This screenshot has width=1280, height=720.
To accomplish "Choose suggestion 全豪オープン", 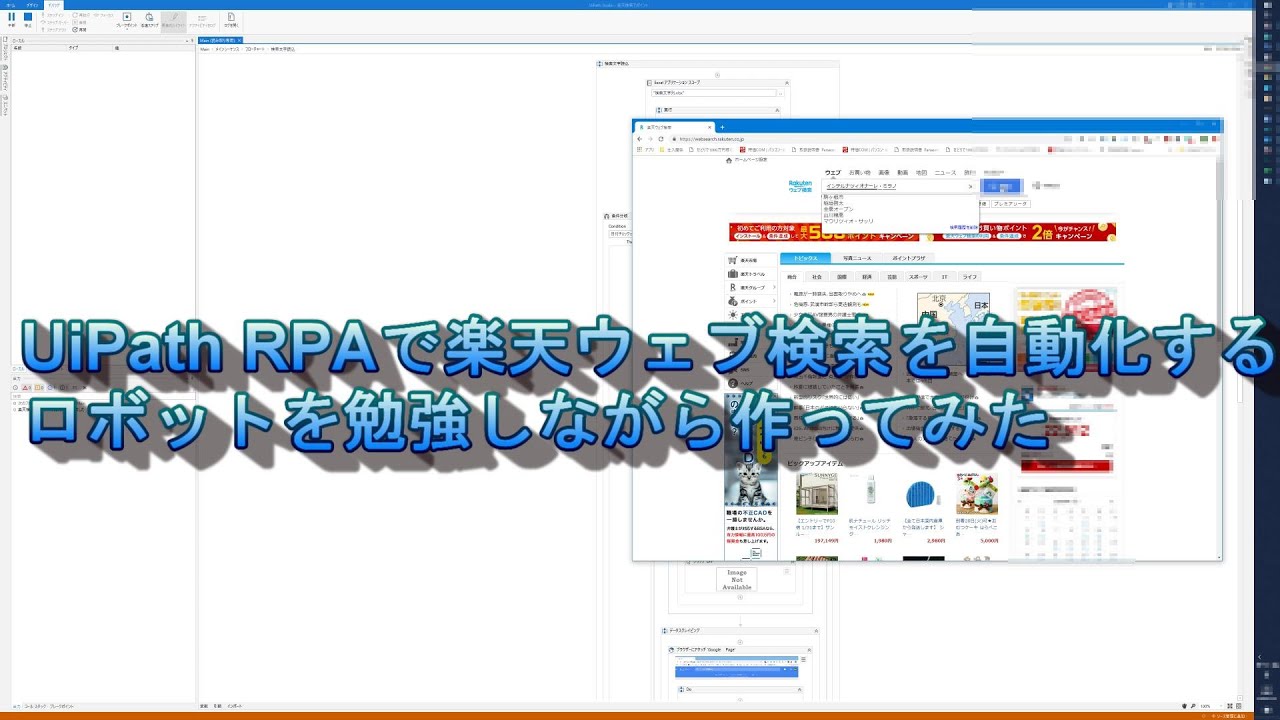I will point(839,208).
